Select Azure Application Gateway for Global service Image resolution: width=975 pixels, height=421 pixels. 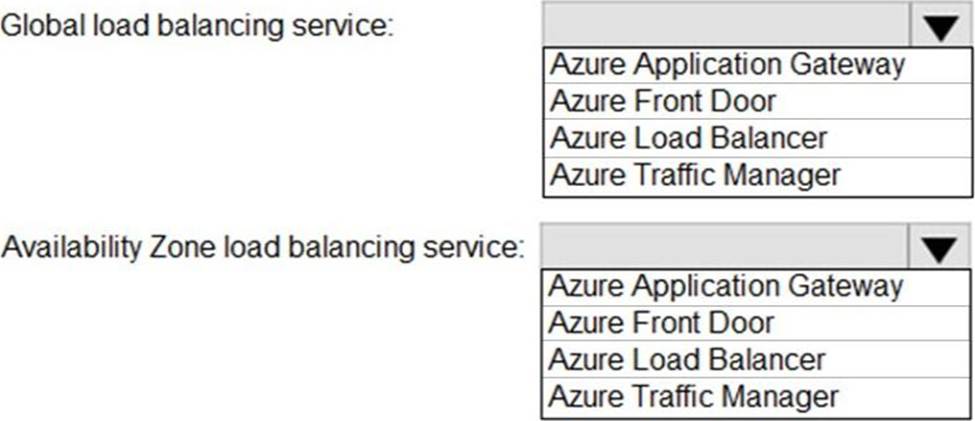point(757,65)
